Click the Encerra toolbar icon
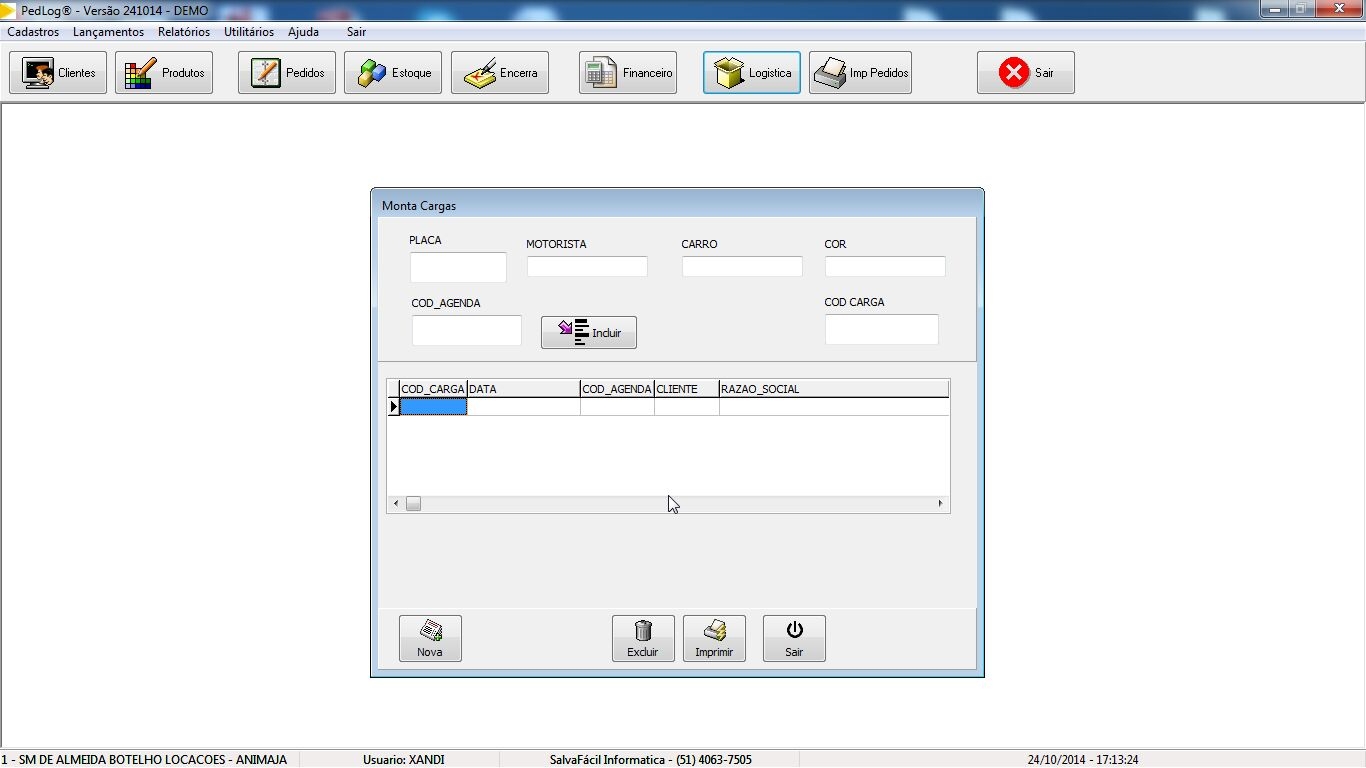 click(480, 73)
